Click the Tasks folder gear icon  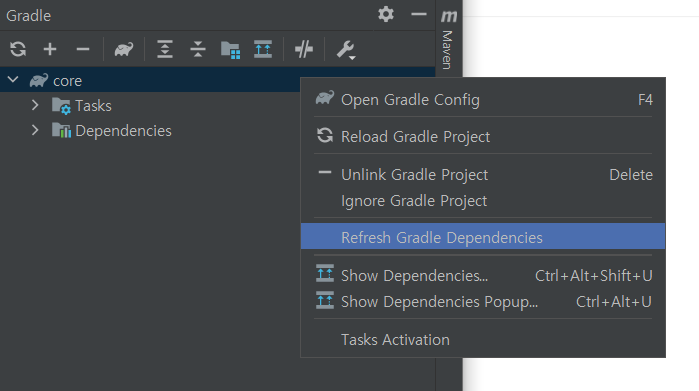pos(61,106)
